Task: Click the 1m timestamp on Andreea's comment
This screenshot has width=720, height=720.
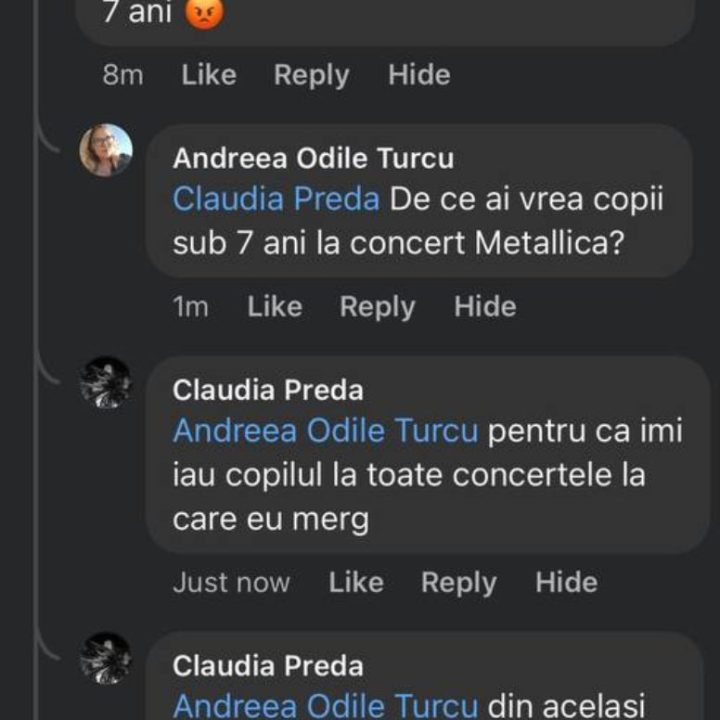Action: point(191,307)
